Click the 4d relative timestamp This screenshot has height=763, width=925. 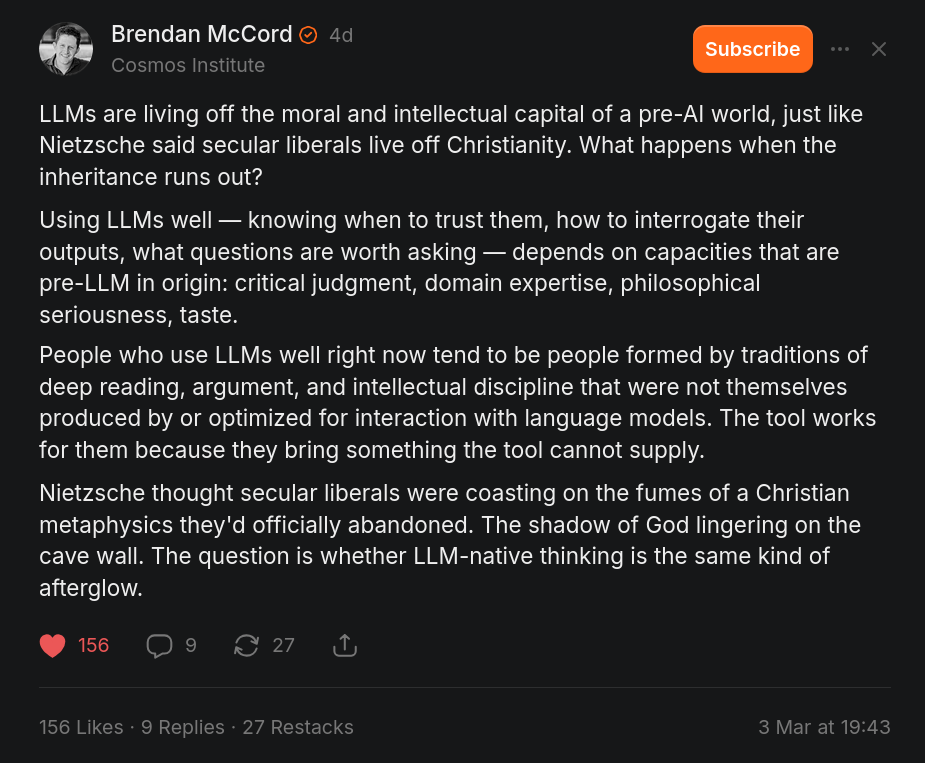tap(341, 35)
